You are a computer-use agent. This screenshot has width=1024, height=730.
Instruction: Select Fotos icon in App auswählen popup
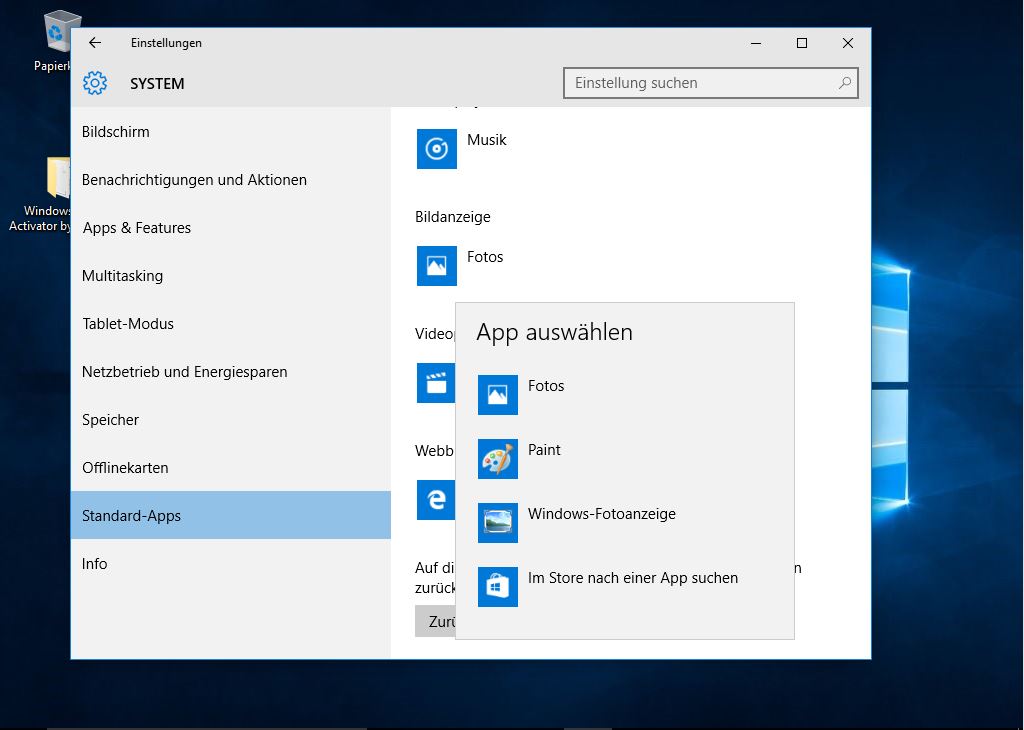click(x=498, y=394)
